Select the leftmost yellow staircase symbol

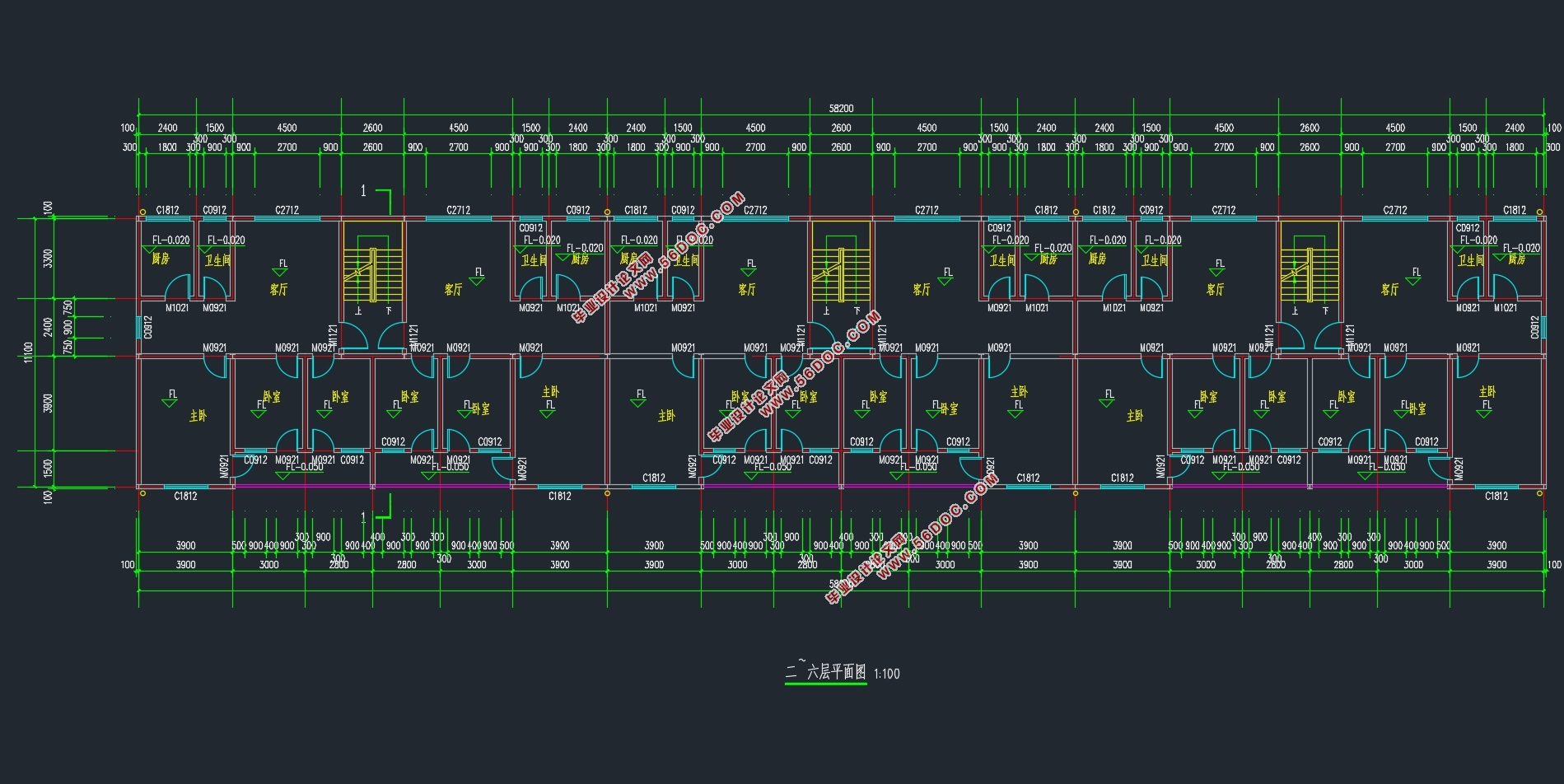click(373, 262)
